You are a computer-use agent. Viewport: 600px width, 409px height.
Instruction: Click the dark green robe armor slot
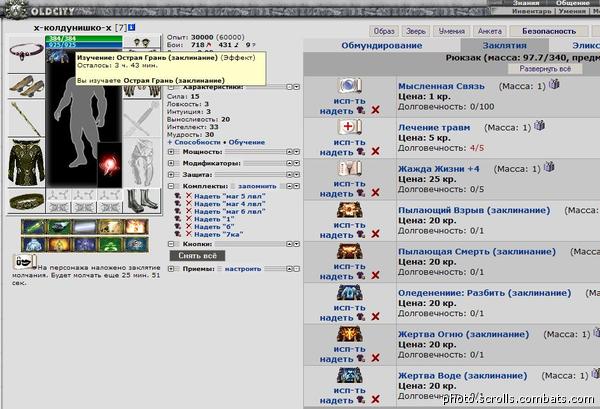pos(26,163)
